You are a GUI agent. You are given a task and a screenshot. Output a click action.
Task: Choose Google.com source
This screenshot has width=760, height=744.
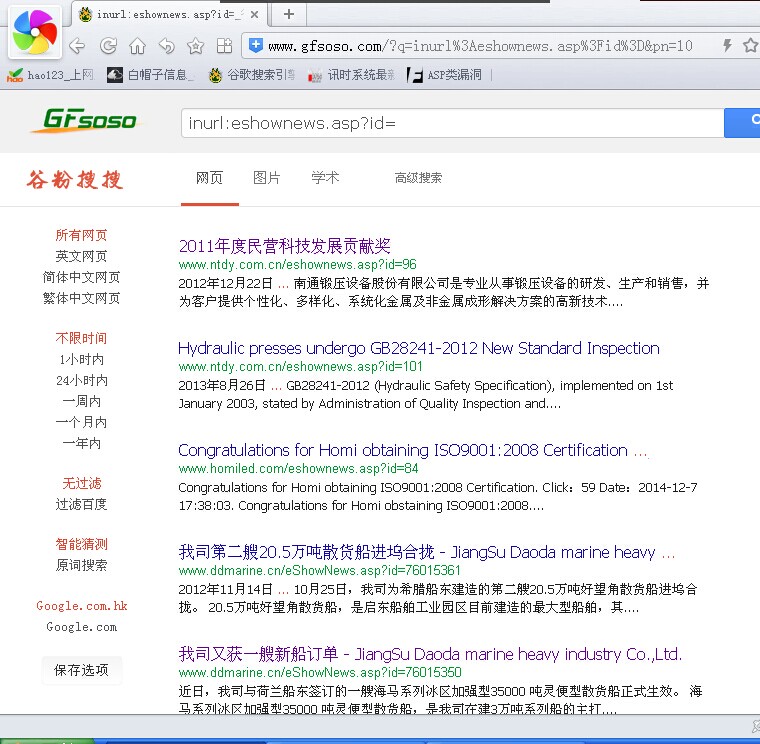click(x=81, y=627)
